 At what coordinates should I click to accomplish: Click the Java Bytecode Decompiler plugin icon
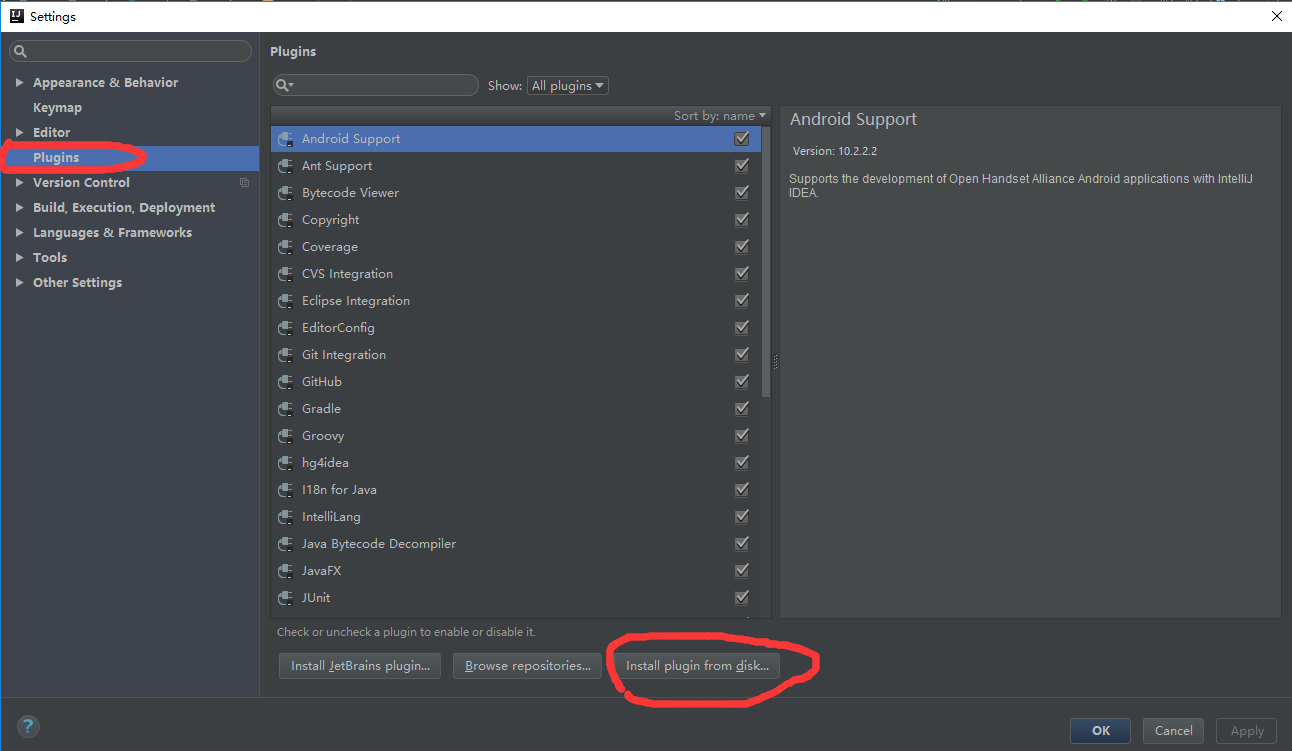[285, 544]
